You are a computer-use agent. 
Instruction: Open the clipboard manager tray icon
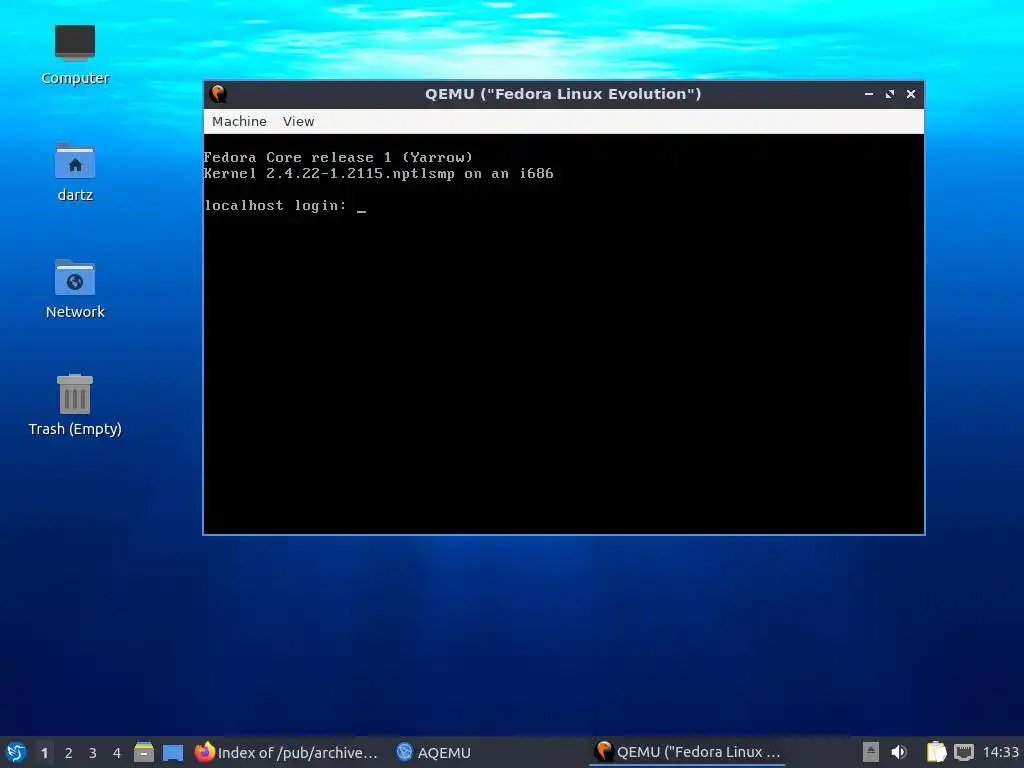[936, 752]
